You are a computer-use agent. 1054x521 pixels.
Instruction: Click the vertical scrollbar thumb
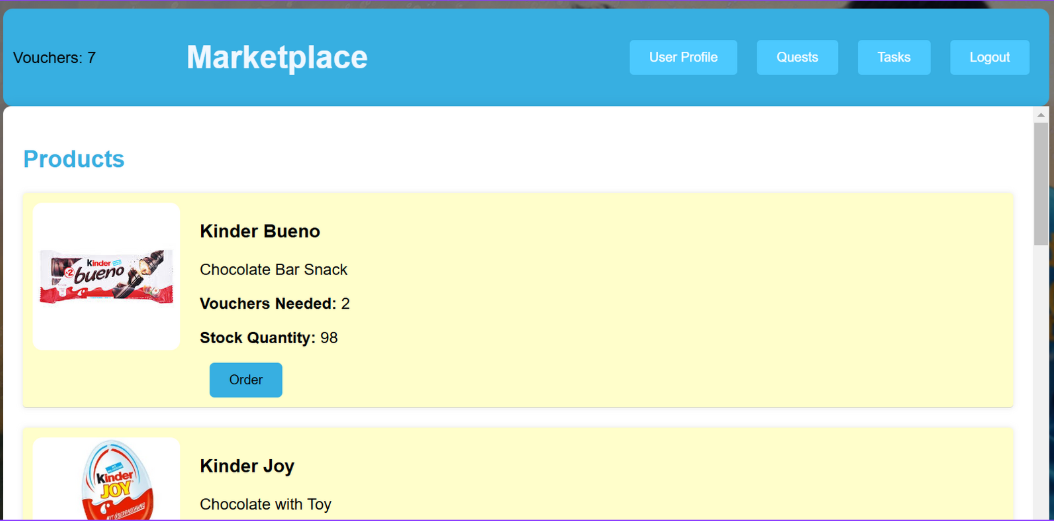1041,184
